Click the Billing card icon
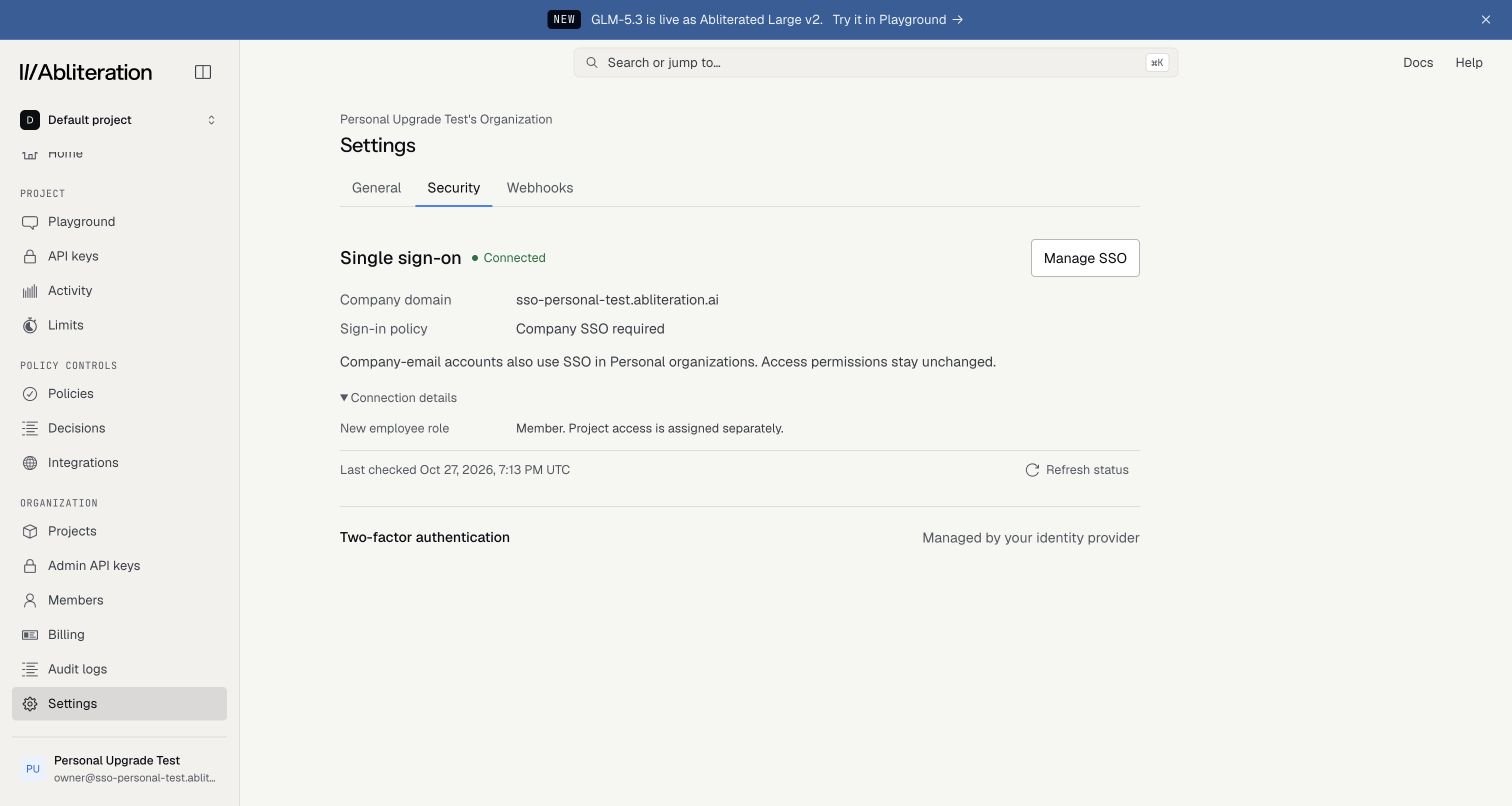The image size is (1512, 806). click(x=30, y=635)
